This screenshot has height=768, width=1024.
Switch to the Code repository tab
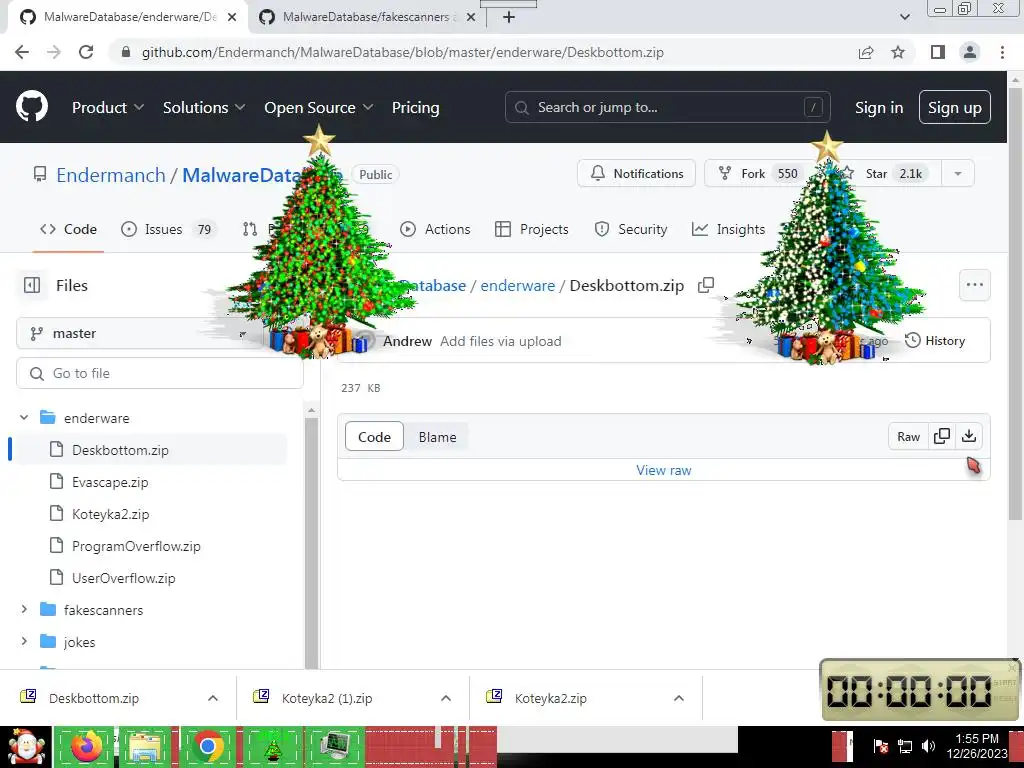coord(68,229)
